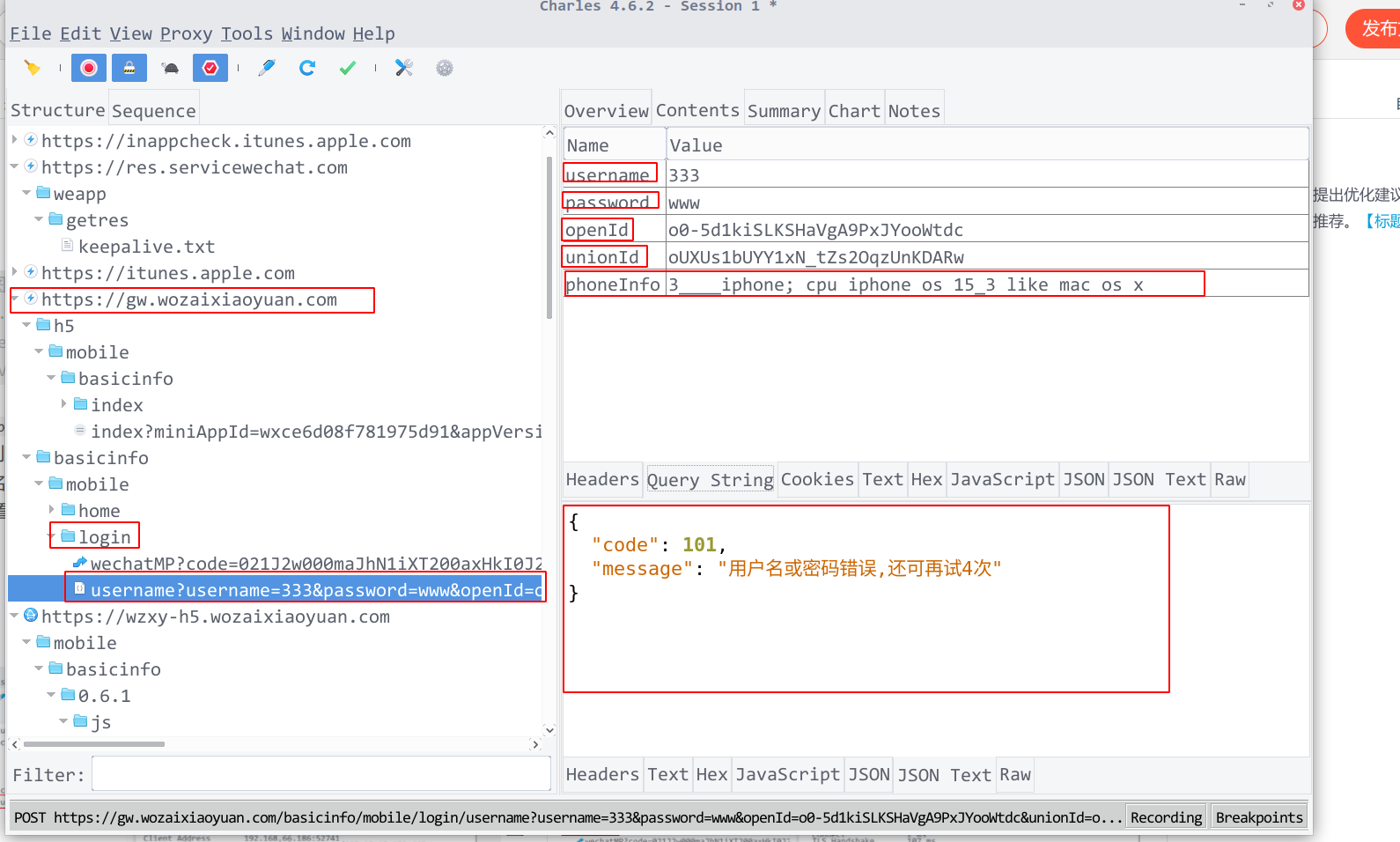The image size is (1400, 842).
Task: Click the Filter input field
Action: [321, 774]
